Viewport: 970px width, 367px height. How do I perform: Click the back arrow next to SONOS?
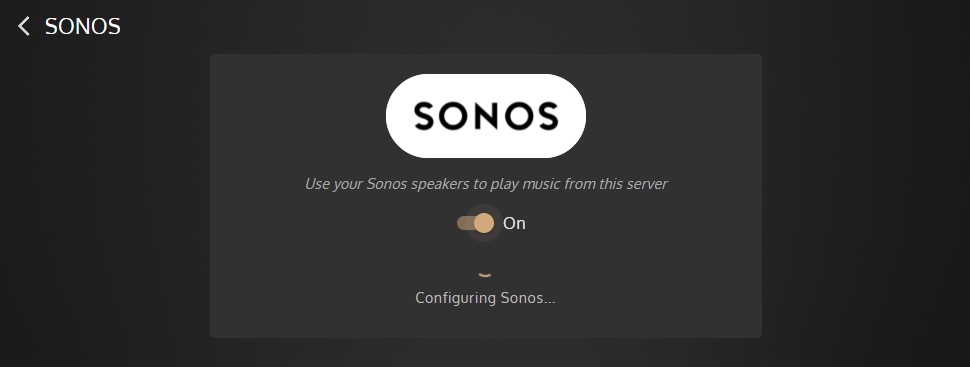24,26
